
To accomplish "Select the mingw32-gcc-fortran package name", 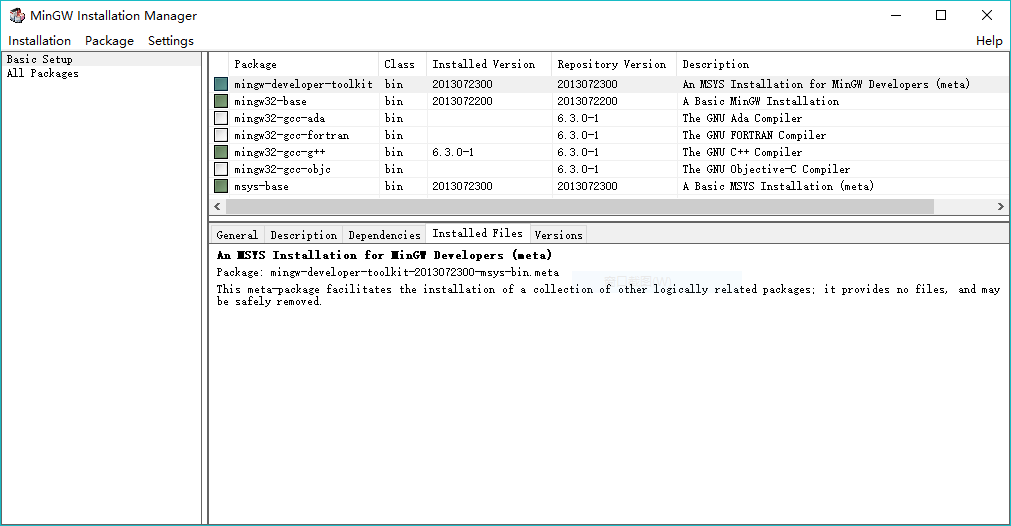I will (291, 135).
